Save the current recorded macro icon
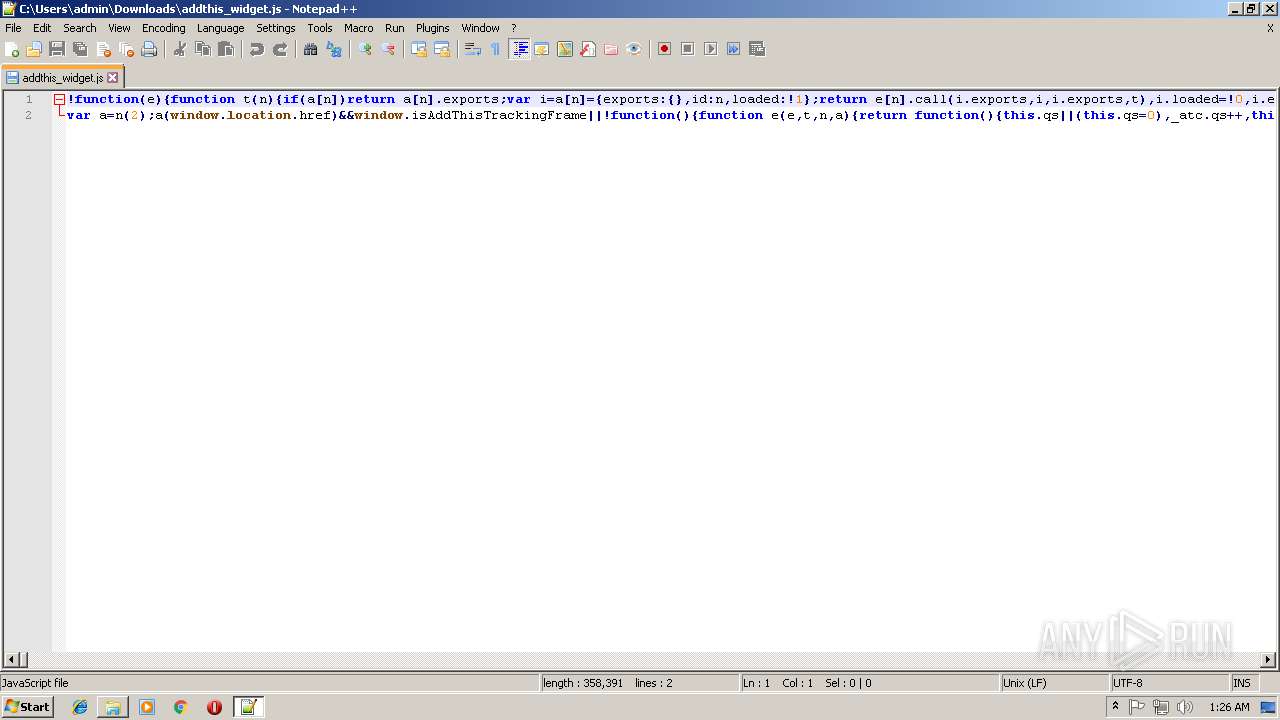 pyautogui.click(x=757, y=49)
